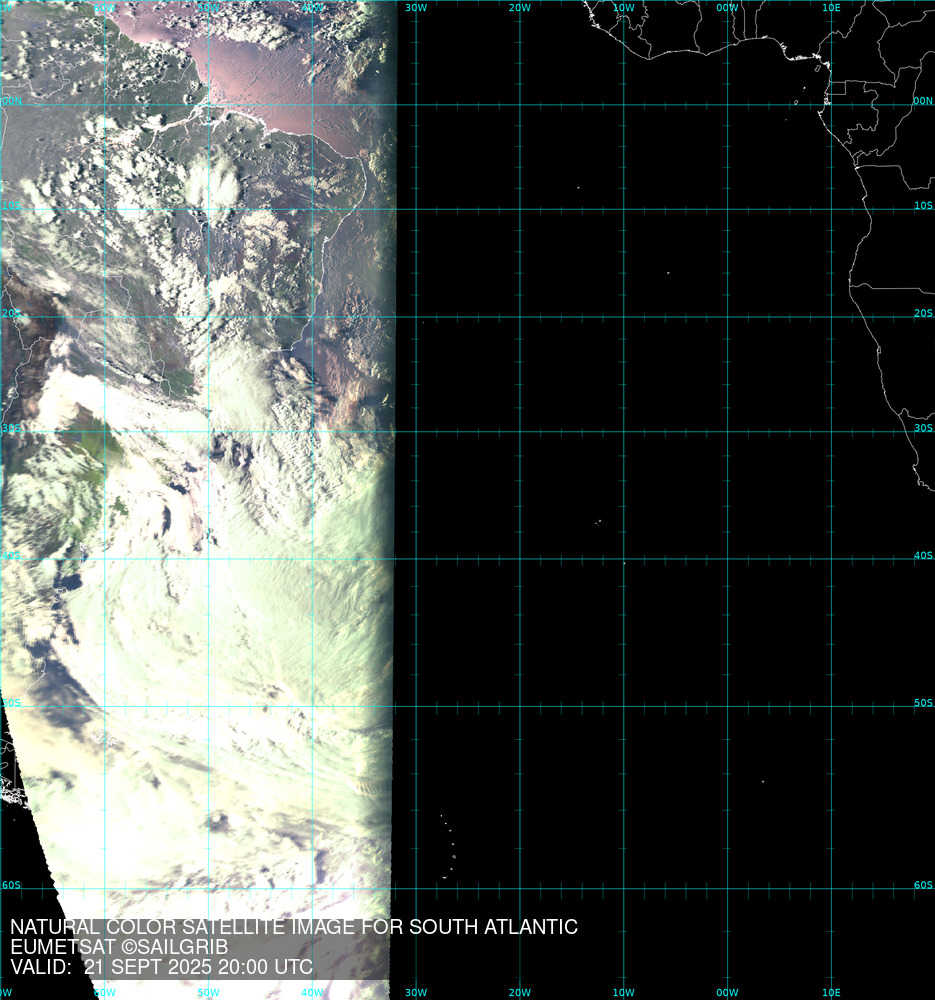Click the EUMETSAT ©SAILGRIB credit text
Image resolution: width=935 pixels, height=1000 pixels.
(x=119, y=947)
